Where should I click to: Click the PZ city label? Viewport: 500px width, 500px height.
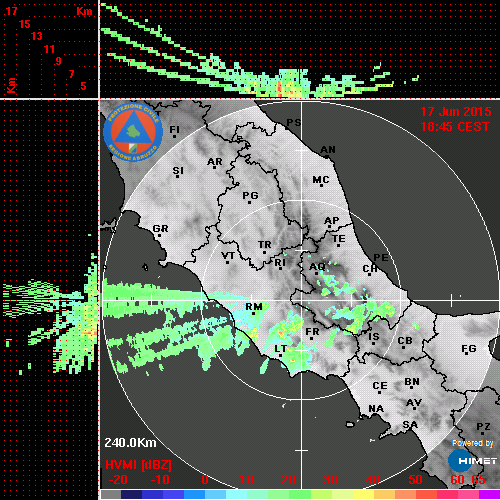(x=483, y=426)
